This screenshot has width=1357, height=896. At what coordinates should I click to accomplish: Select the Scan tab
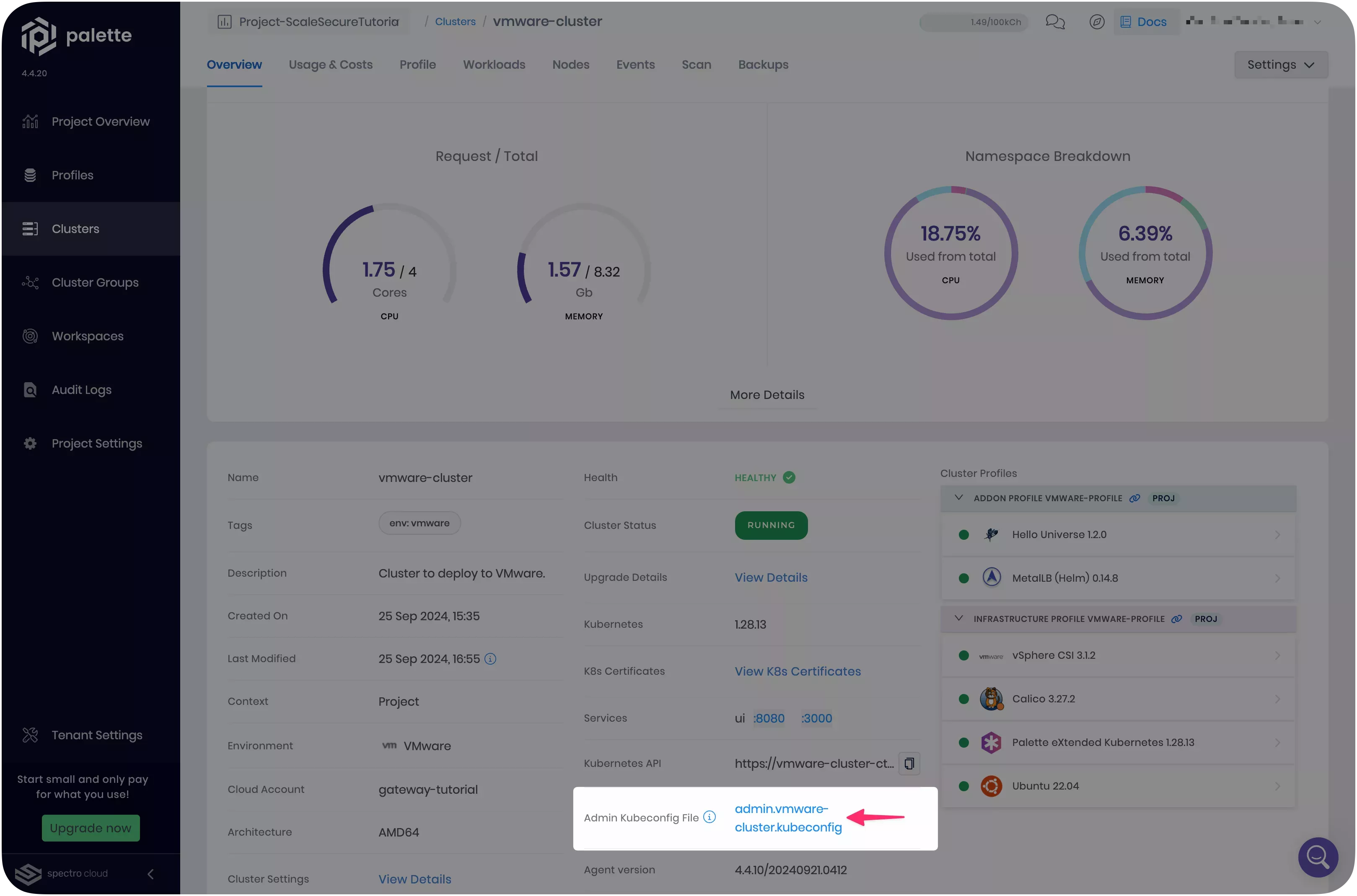tap(696, 64)
